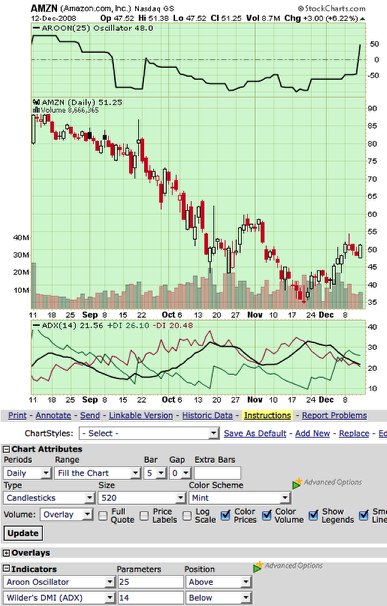This screenshot has height=606, width=387.
Task: Open the Color Scheme Mint dropdown
Action: coord(239,498)
